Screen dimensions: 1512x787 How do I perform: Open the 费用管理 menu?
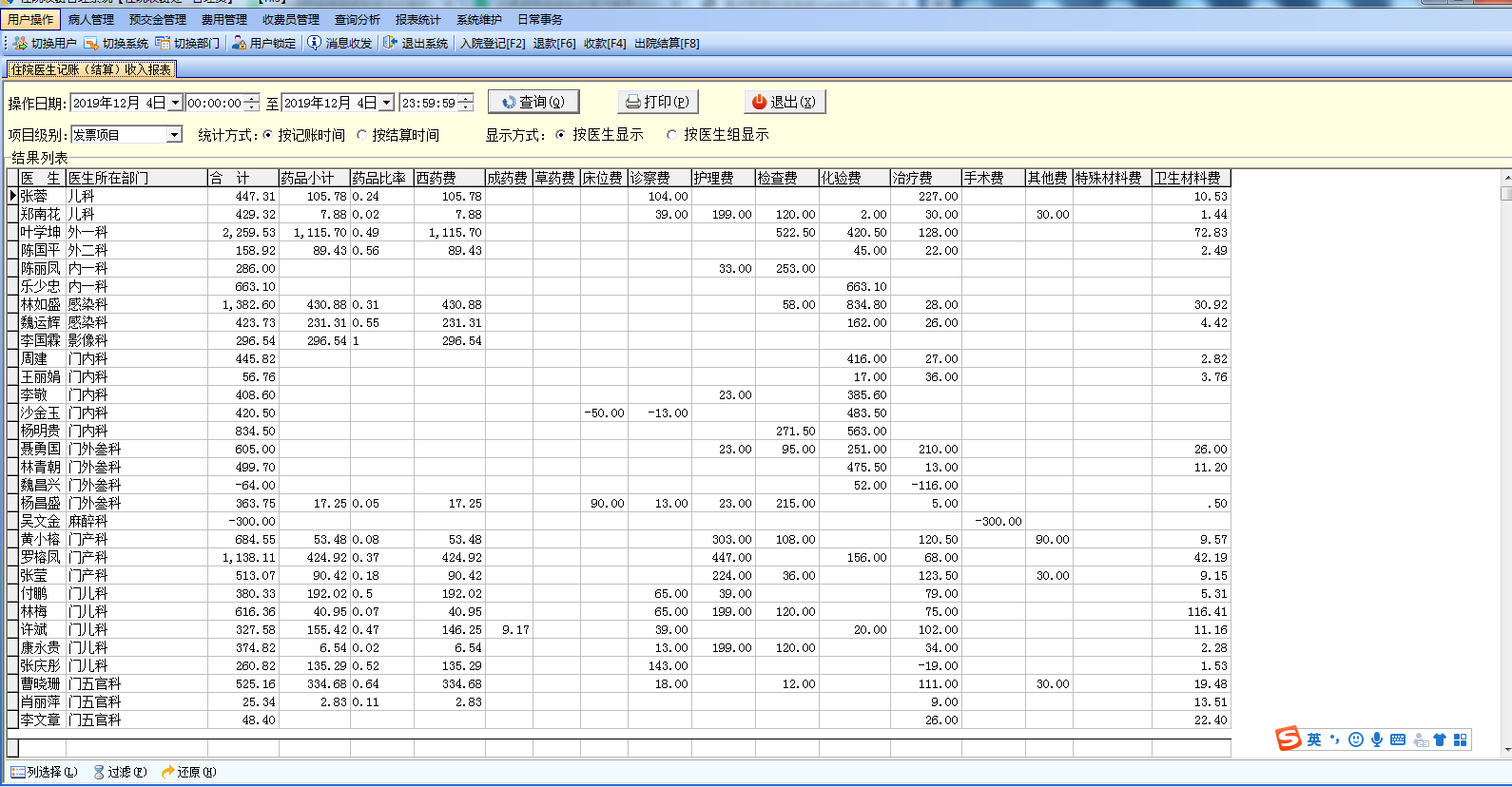tap(224, 19)
